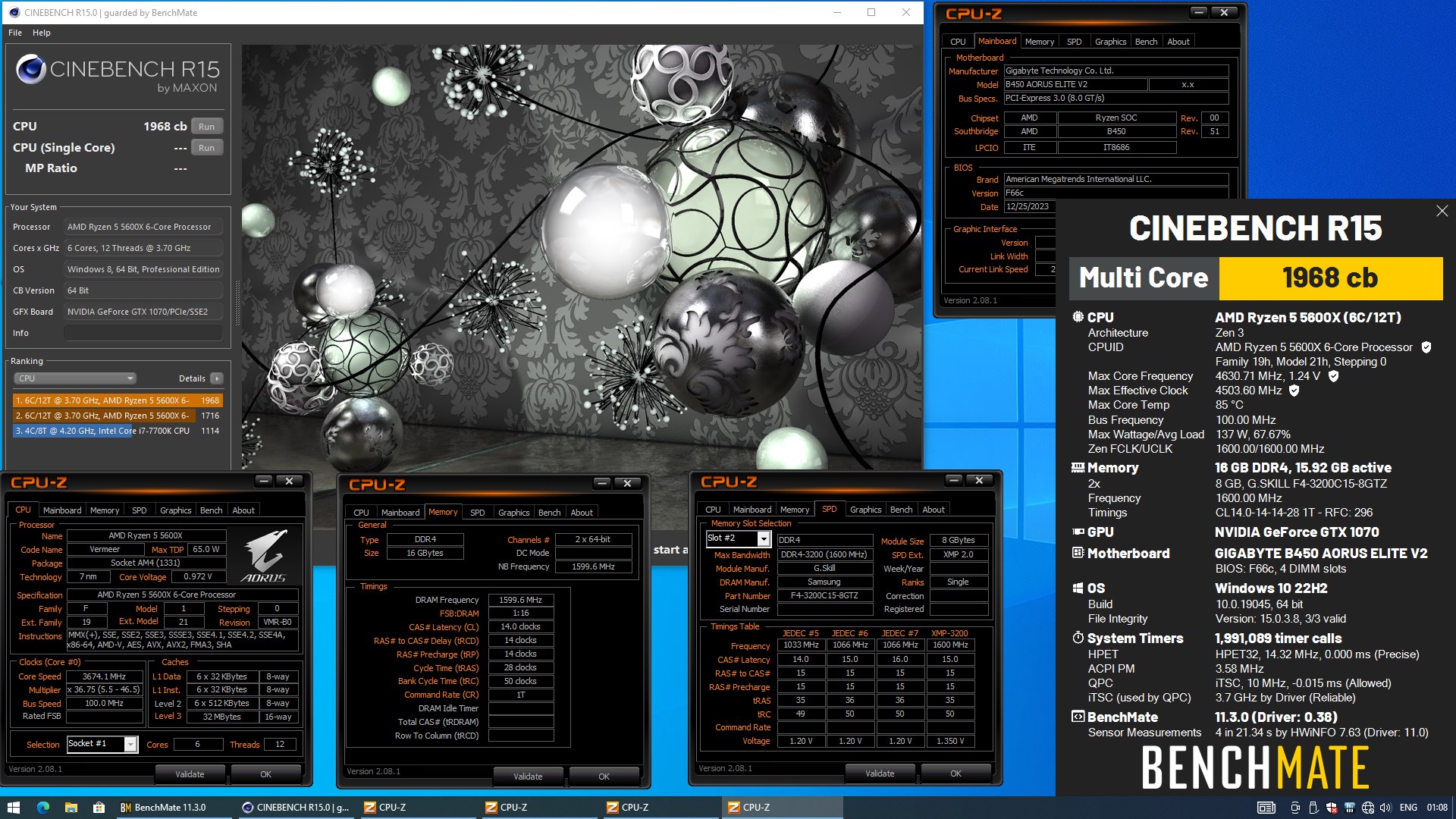Open File Explorer from the taskbar
Viewport: 1456px width, 819px height.
[71, 808]
